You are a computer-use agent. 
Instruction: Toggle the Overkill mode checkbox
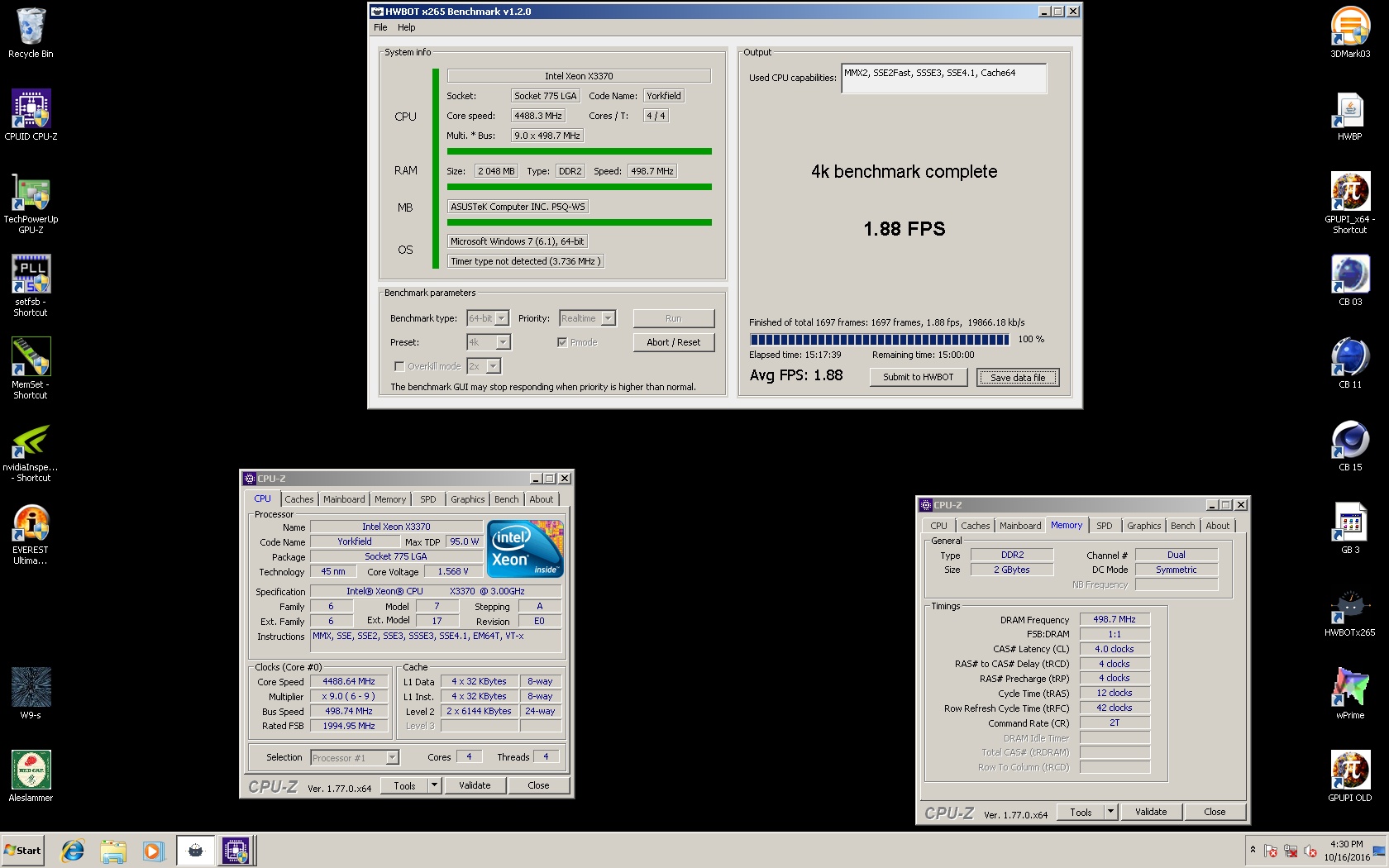coord(399,366)
